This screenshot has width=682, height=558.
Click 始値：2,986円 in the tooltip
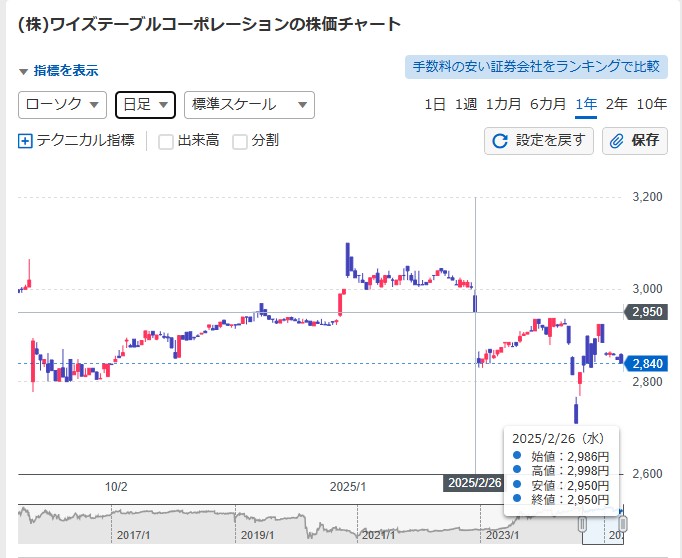pyautogui.click(x=570, y=457)
